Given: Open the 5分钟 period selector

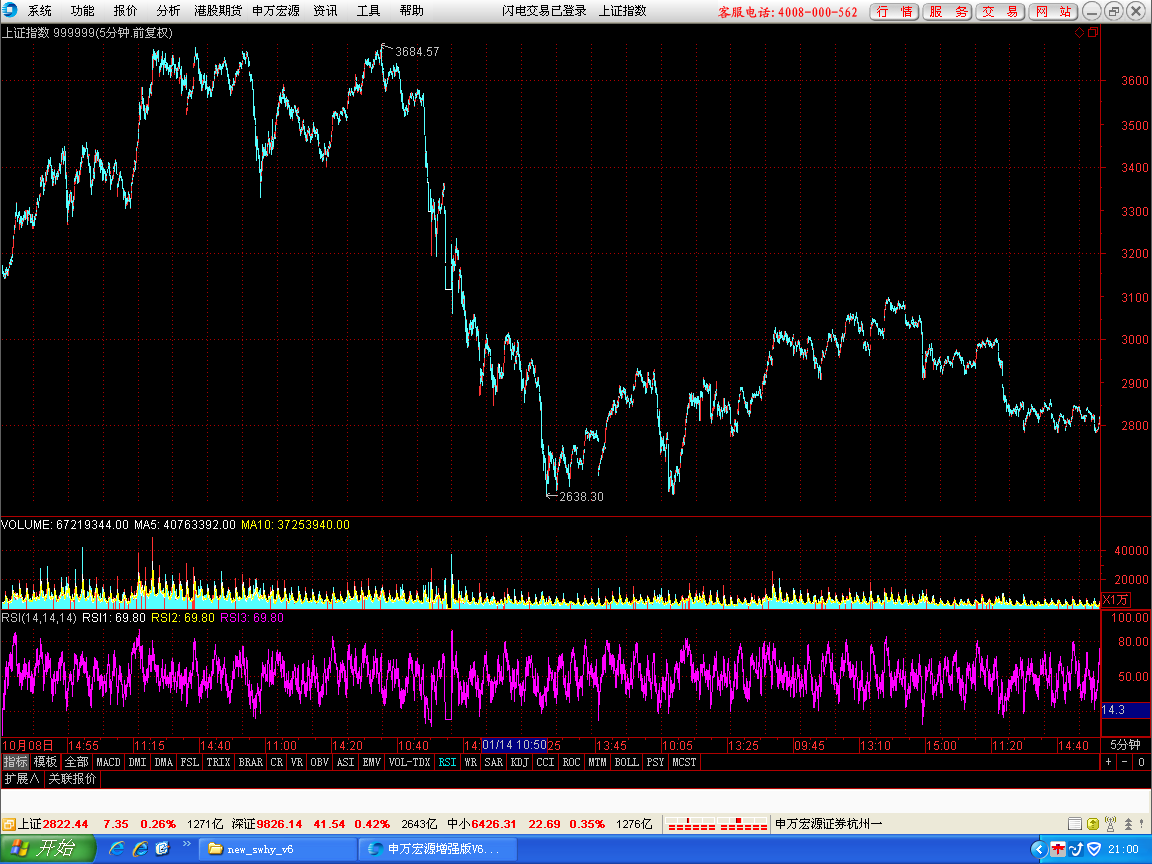Looking at the screenshot, I should click(x=1125, y=744).
